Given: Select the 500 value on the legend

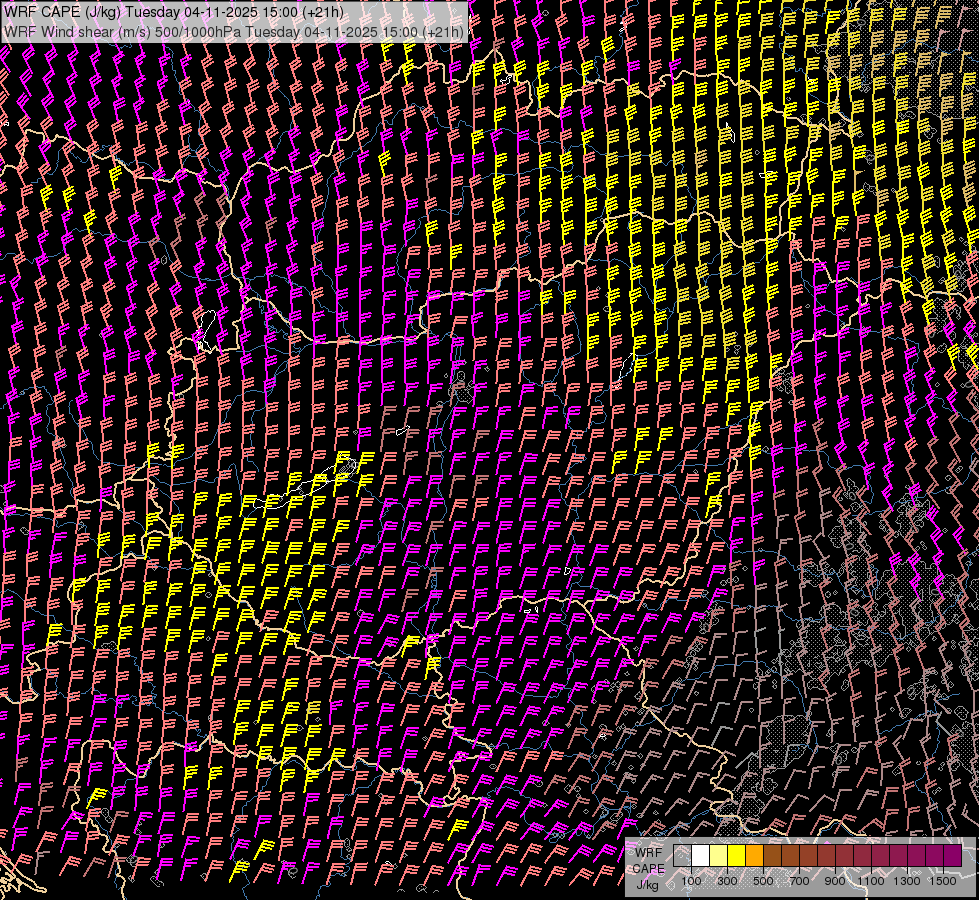Looking at the screenshot, I should click(x=763, y=881).
